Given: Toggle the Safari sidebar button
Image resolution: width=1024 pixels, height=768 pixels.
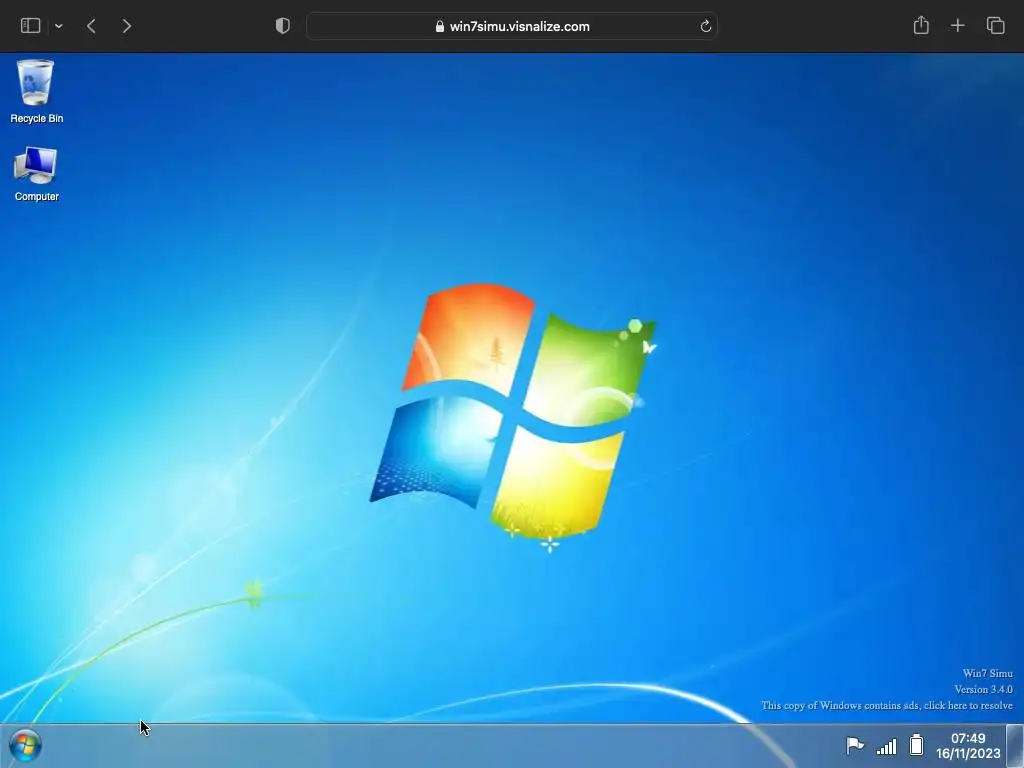Looking at the screenshot, I should click(x=31, y=26).
